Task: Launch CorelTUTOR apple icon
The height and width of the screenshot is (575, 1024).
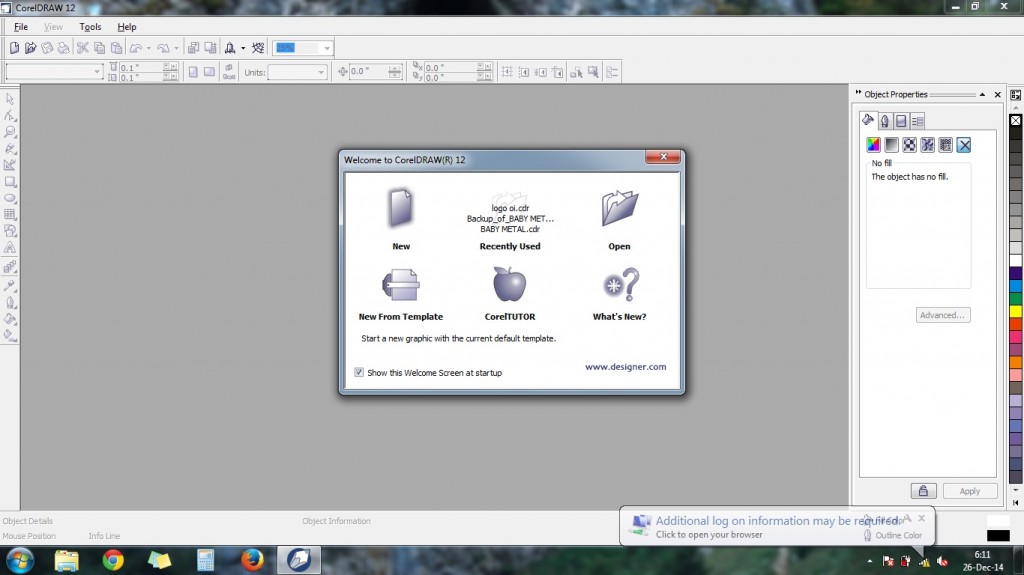Action: click(x=509, y=284)
